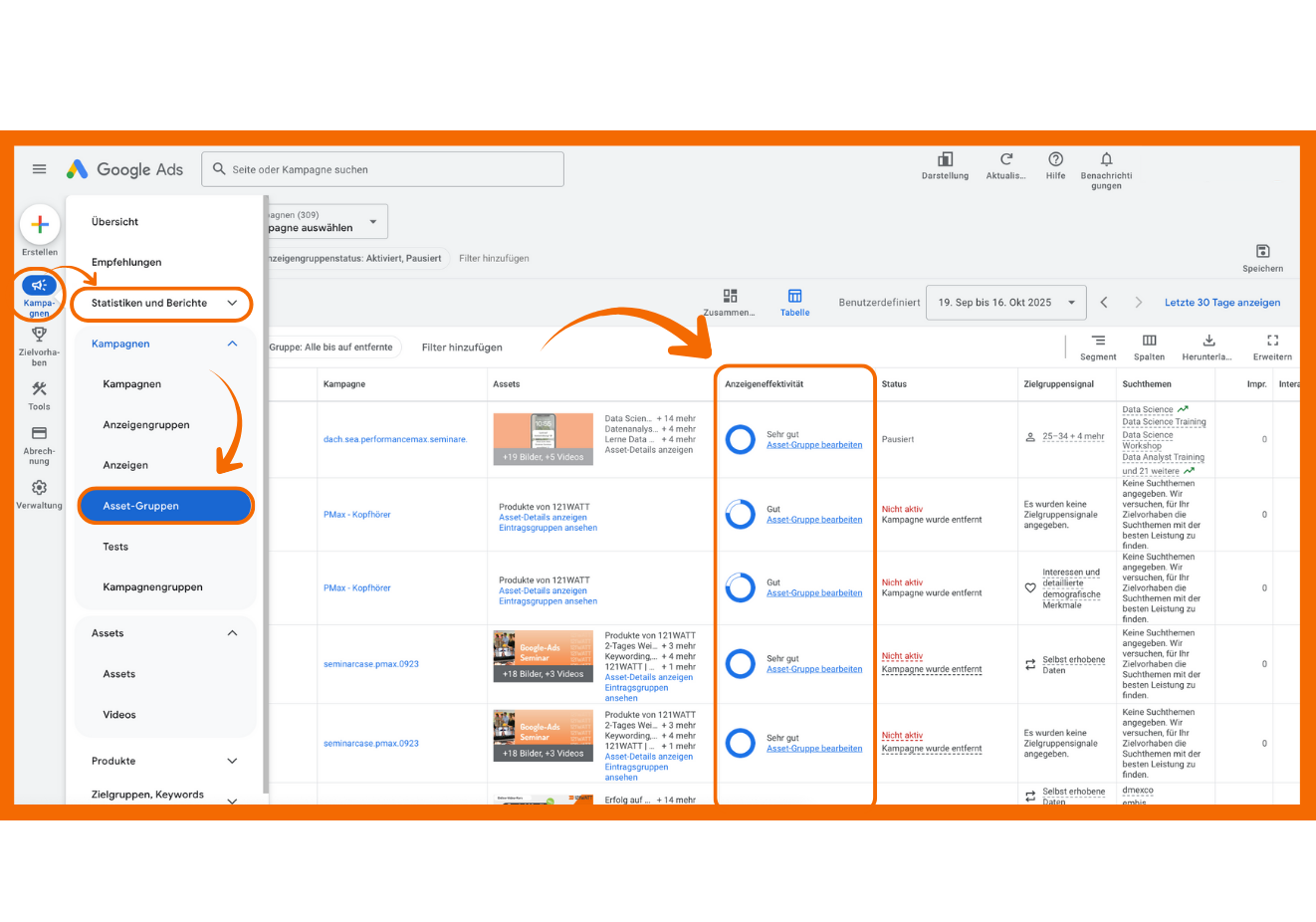
Task: Click the search field for campaigns
Action: [x=382, y=169]
